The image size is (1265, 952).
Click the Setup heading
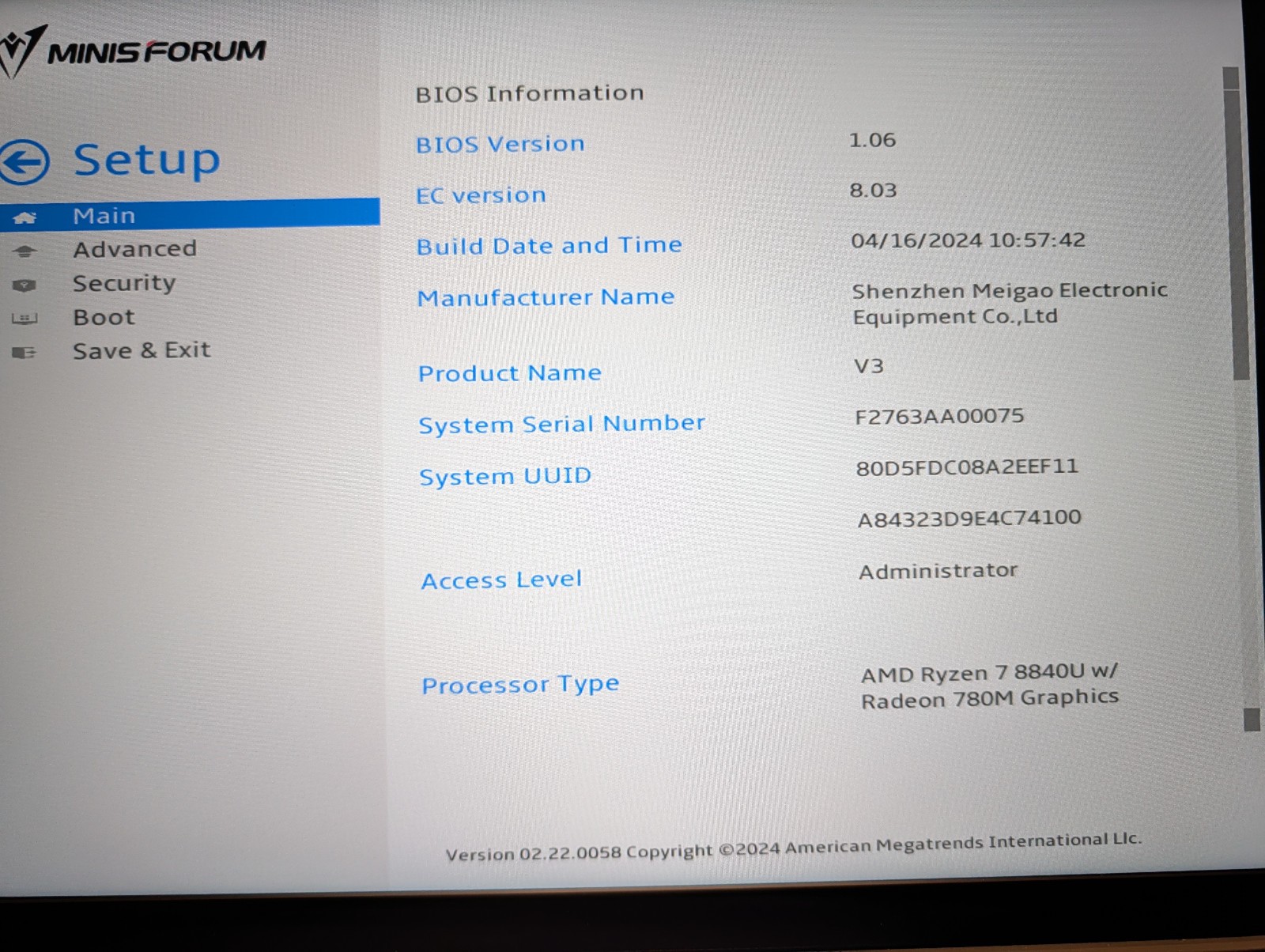[x=146, y=161]
